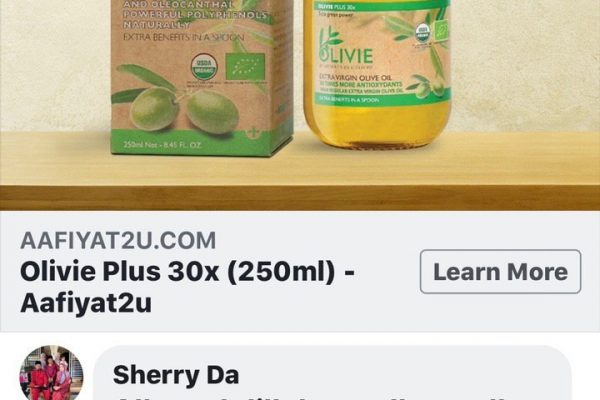Click the OLIVIE brand logo on the bottle

pyautogui.click(x=345, y=51)
